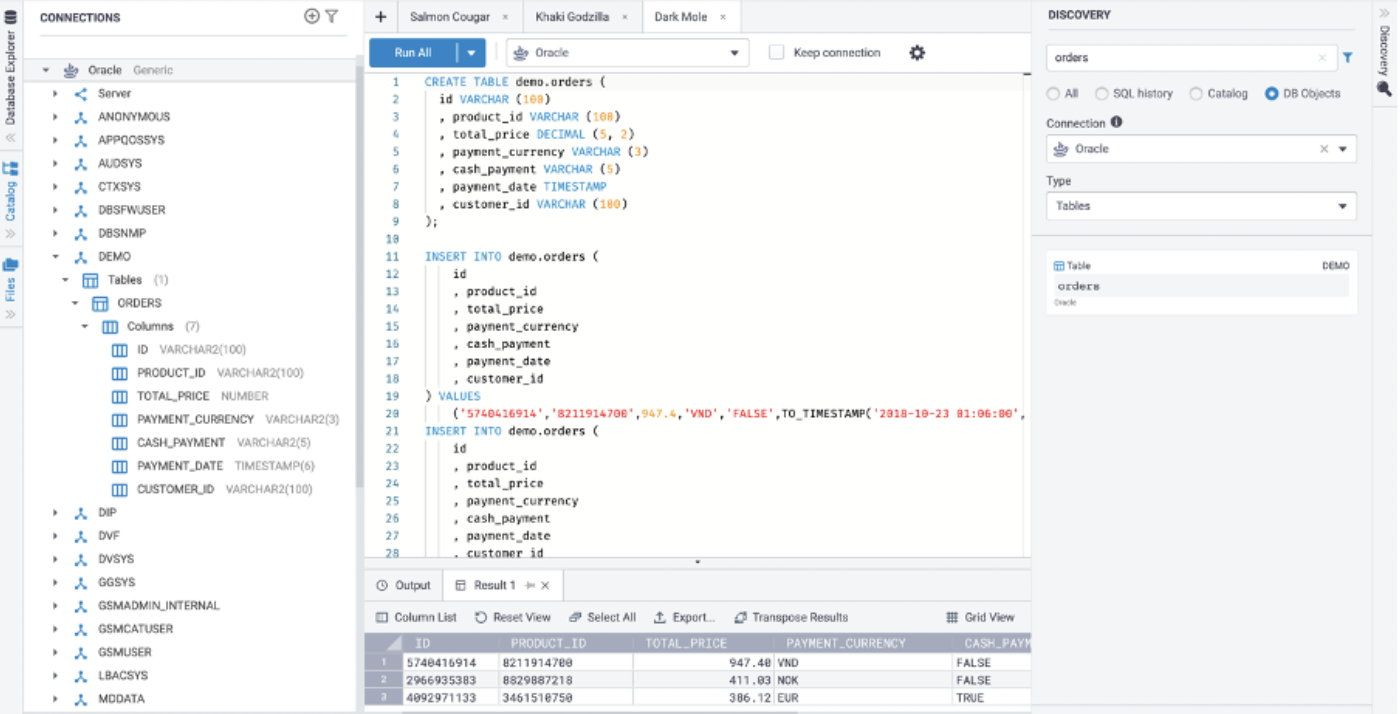The width and height of the screenshot is (1400, 714).
Task: Click the Column List button
Action: pyautogui.click(x=416, y=617)
